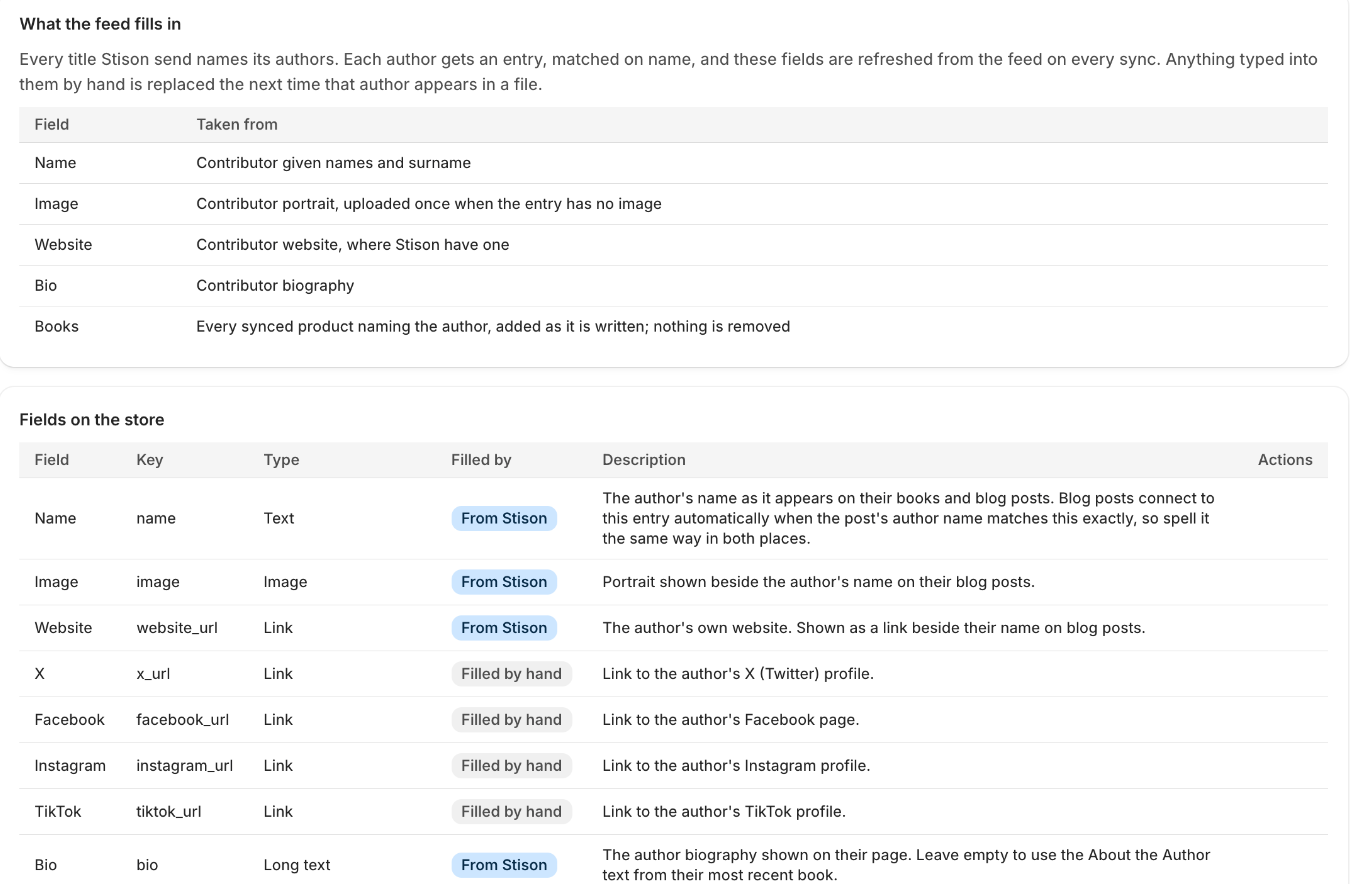Viewport: 1350px width, 884px height.
Task: Click the 'Actions' column header
Action: click(1285, 460)
